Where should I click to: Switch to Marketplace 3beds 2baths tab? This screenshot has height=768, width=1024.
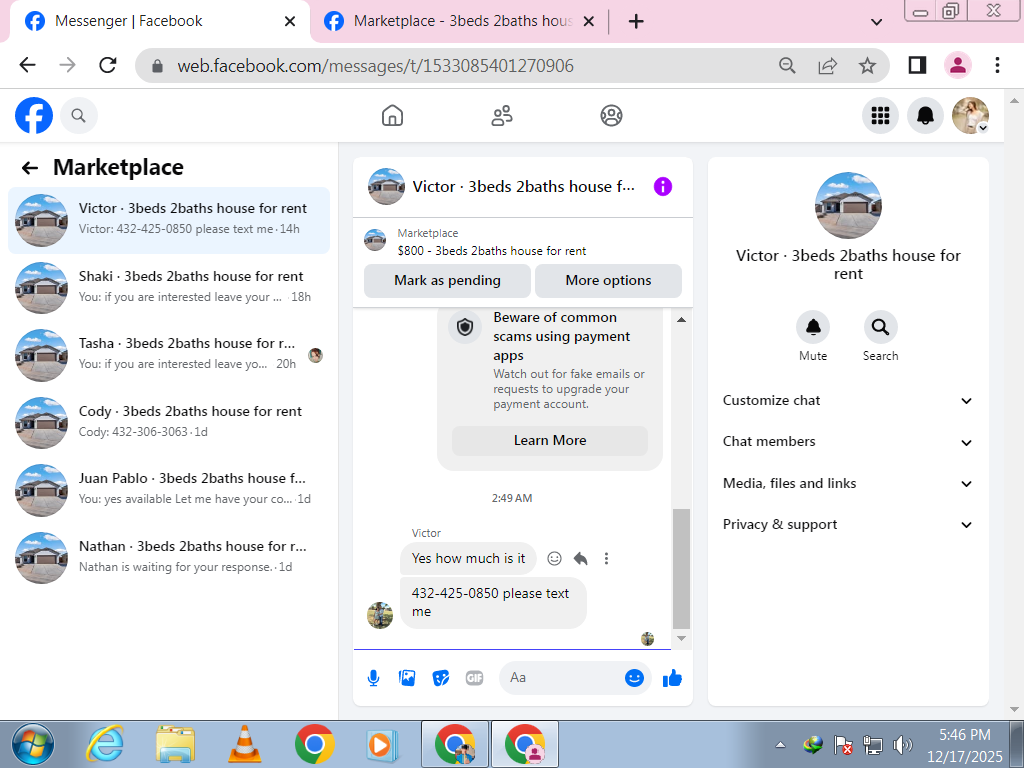(457, 22)
